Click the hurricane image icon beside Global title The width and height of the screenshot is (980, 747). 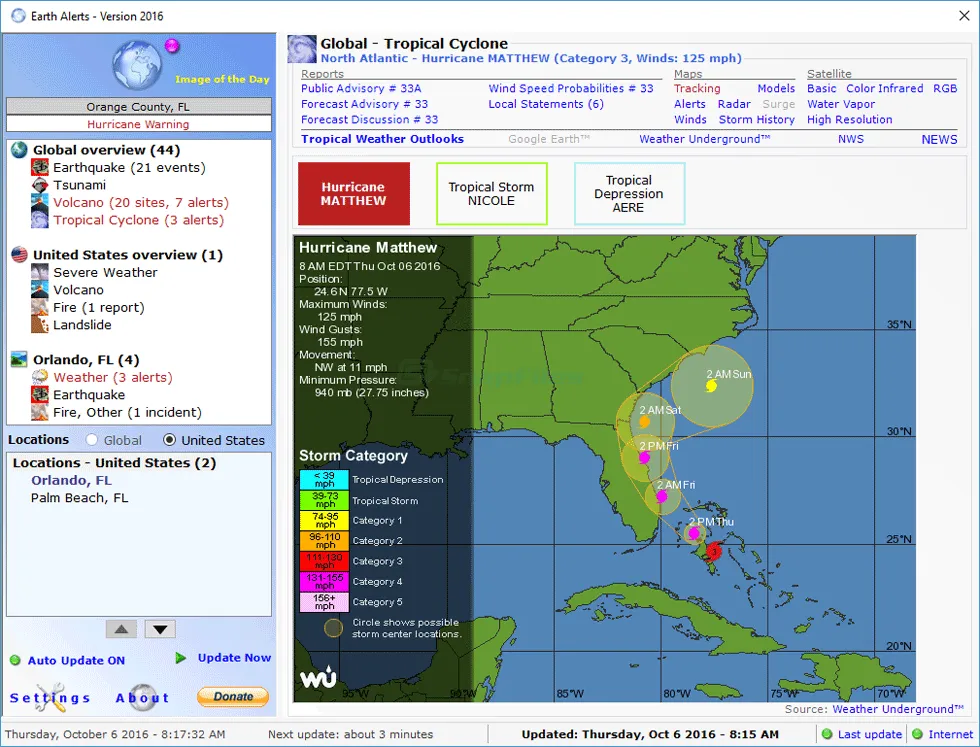302,49
